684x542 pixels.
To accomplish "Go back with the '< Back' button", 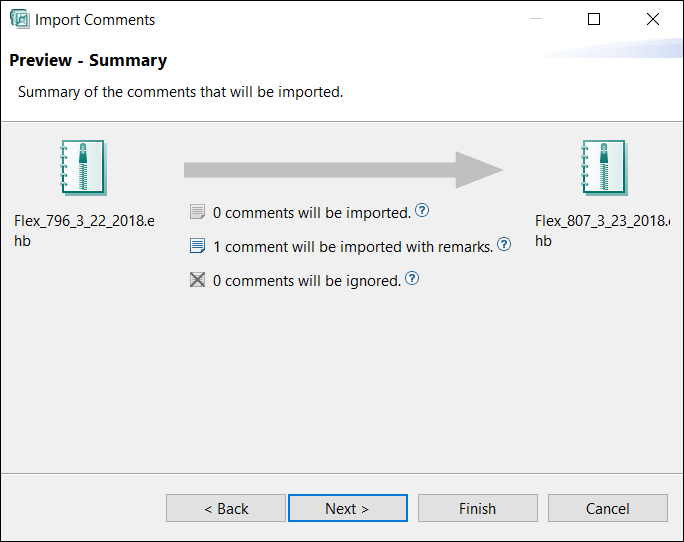I will tap(226, 508).
